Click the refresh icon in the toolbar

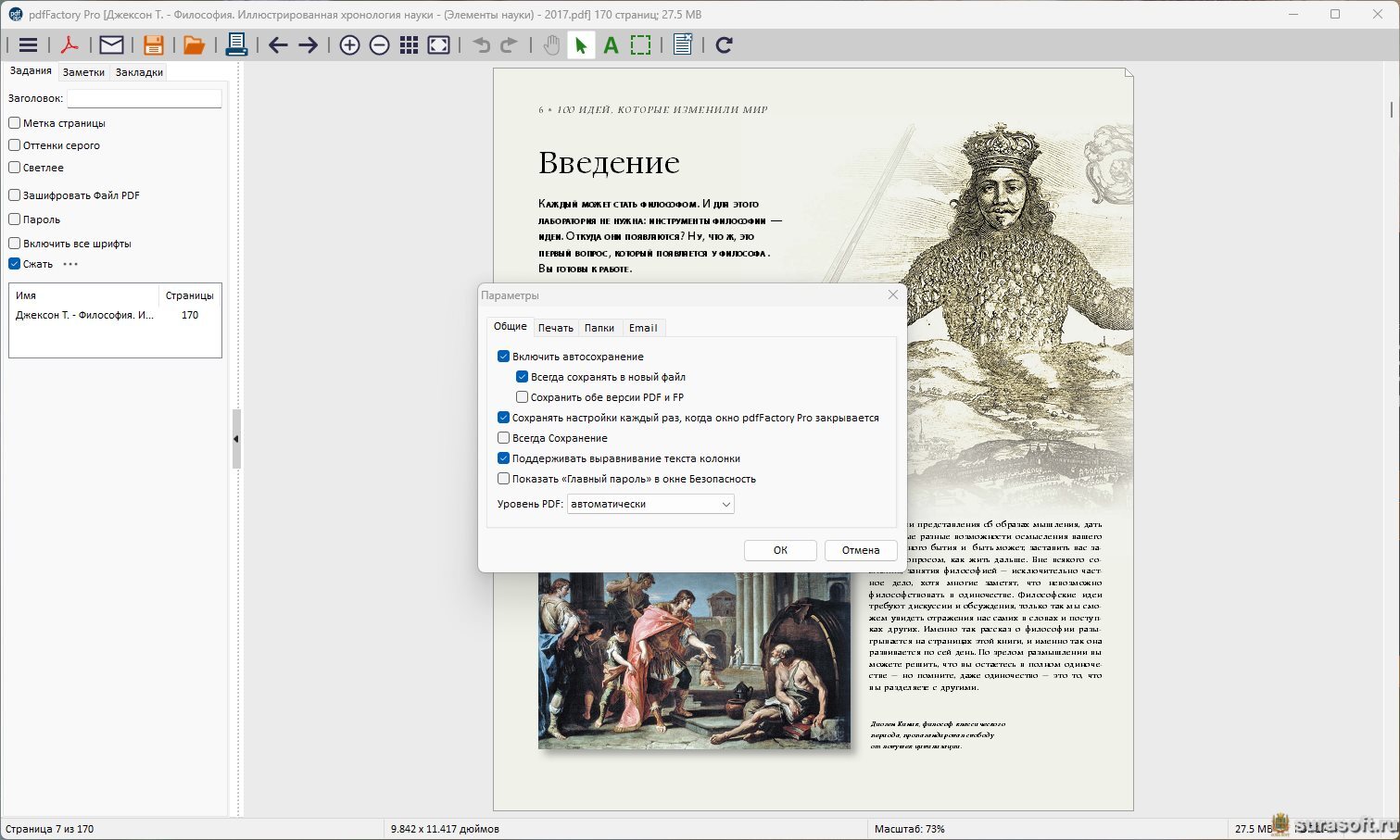[x=725, y=45]
